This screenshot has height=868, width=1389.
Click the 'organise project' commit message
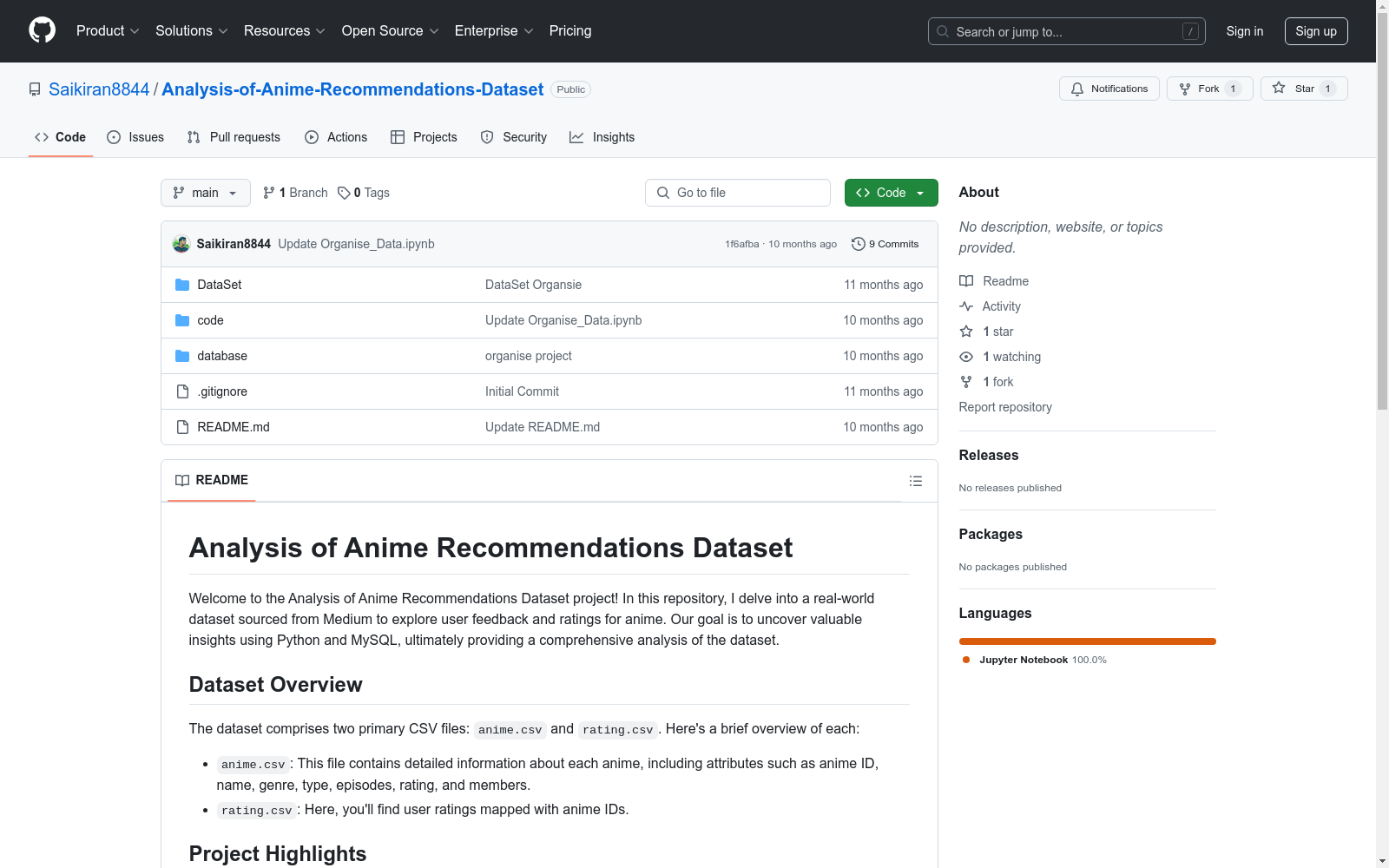pos(529,356)
